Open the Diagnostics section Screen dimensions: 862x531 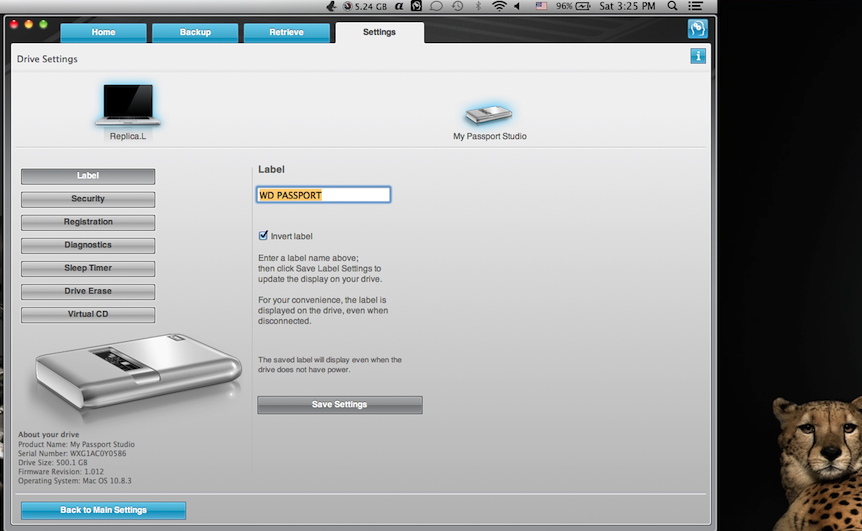point(88,245)
